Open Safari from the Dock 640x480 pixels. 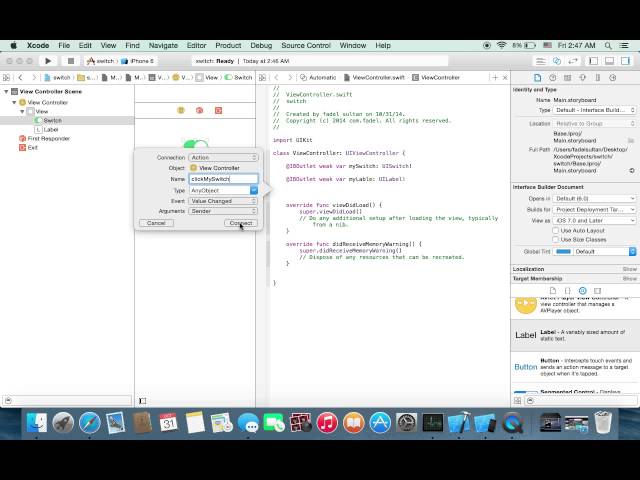point(89,422)
